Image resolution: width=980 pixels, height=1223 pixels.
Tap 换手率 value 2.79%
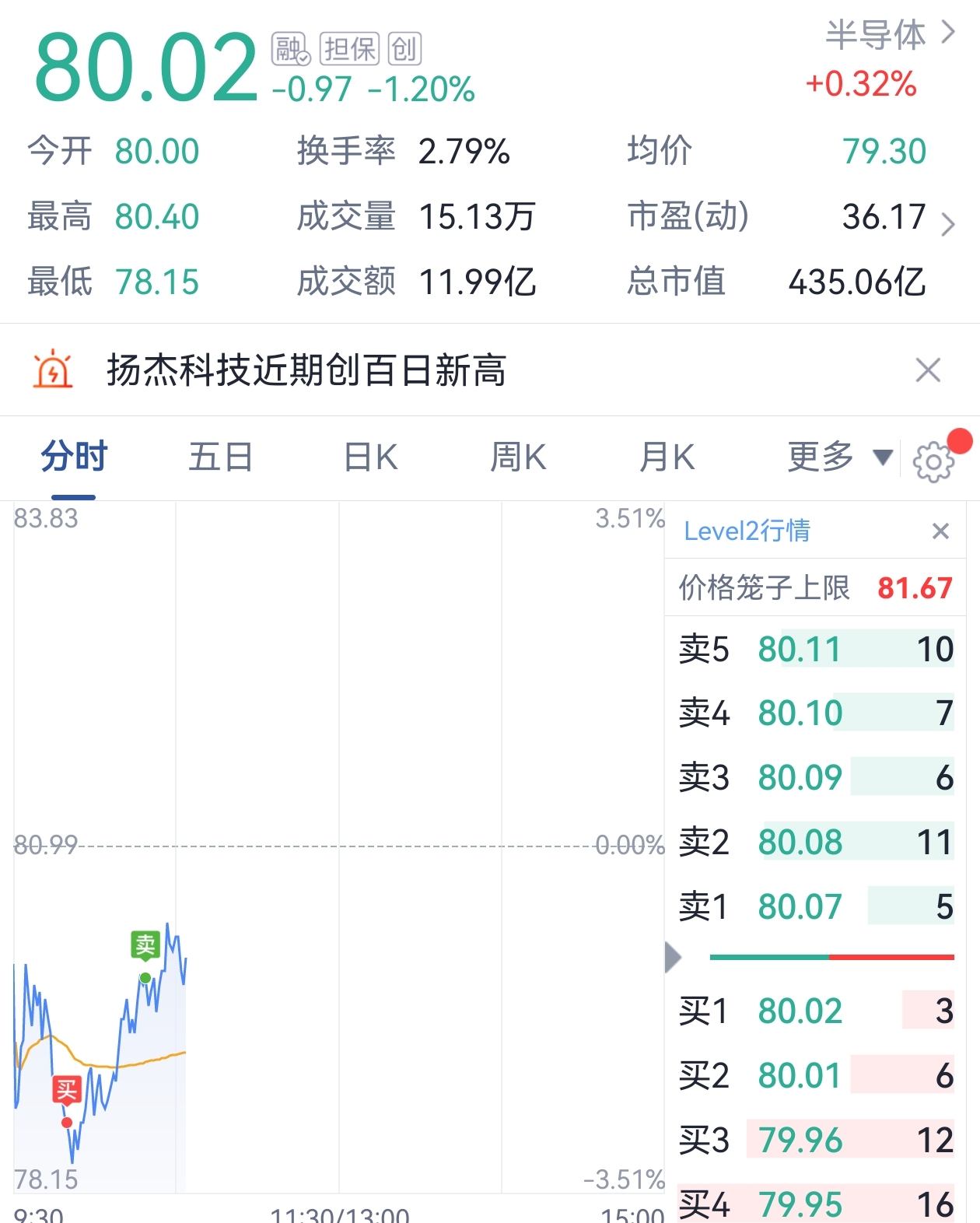pos(464,151)
